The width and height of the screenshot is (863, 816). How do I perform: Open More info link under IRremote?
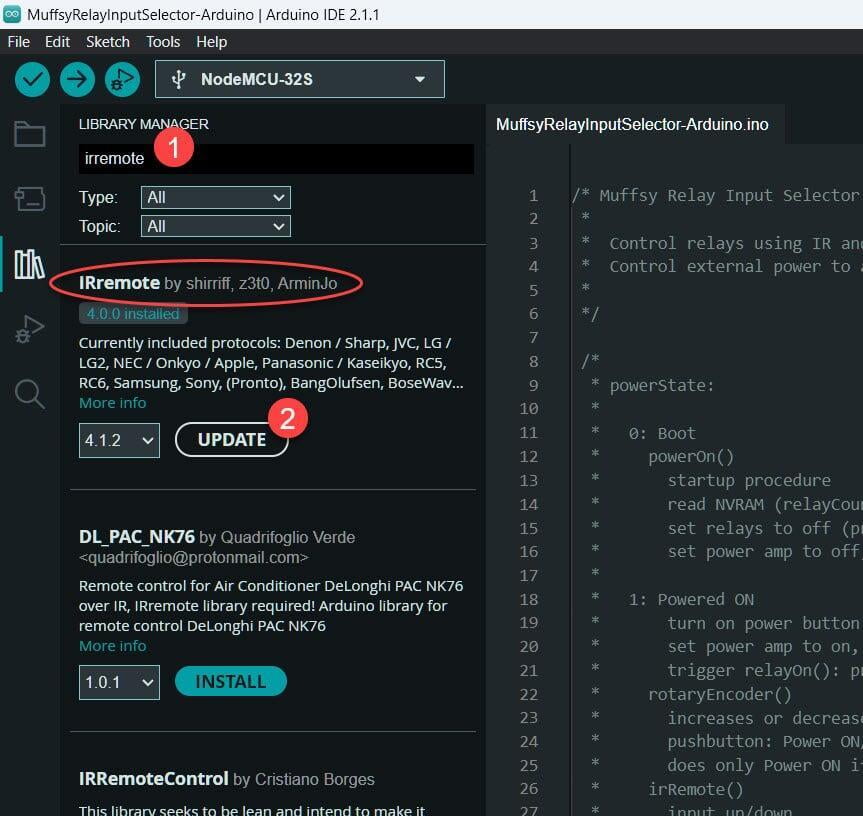point(113,403)
